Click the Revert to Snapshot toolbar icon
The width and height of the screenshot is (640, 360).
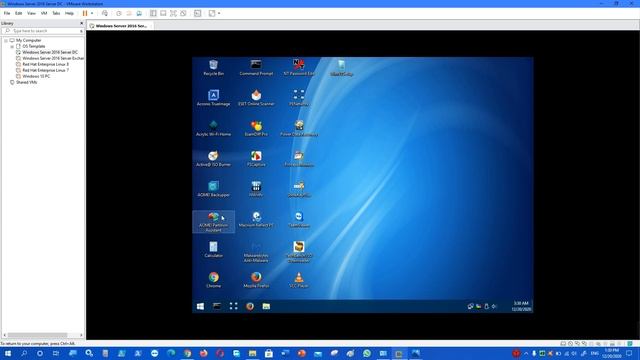pos(129,13)
